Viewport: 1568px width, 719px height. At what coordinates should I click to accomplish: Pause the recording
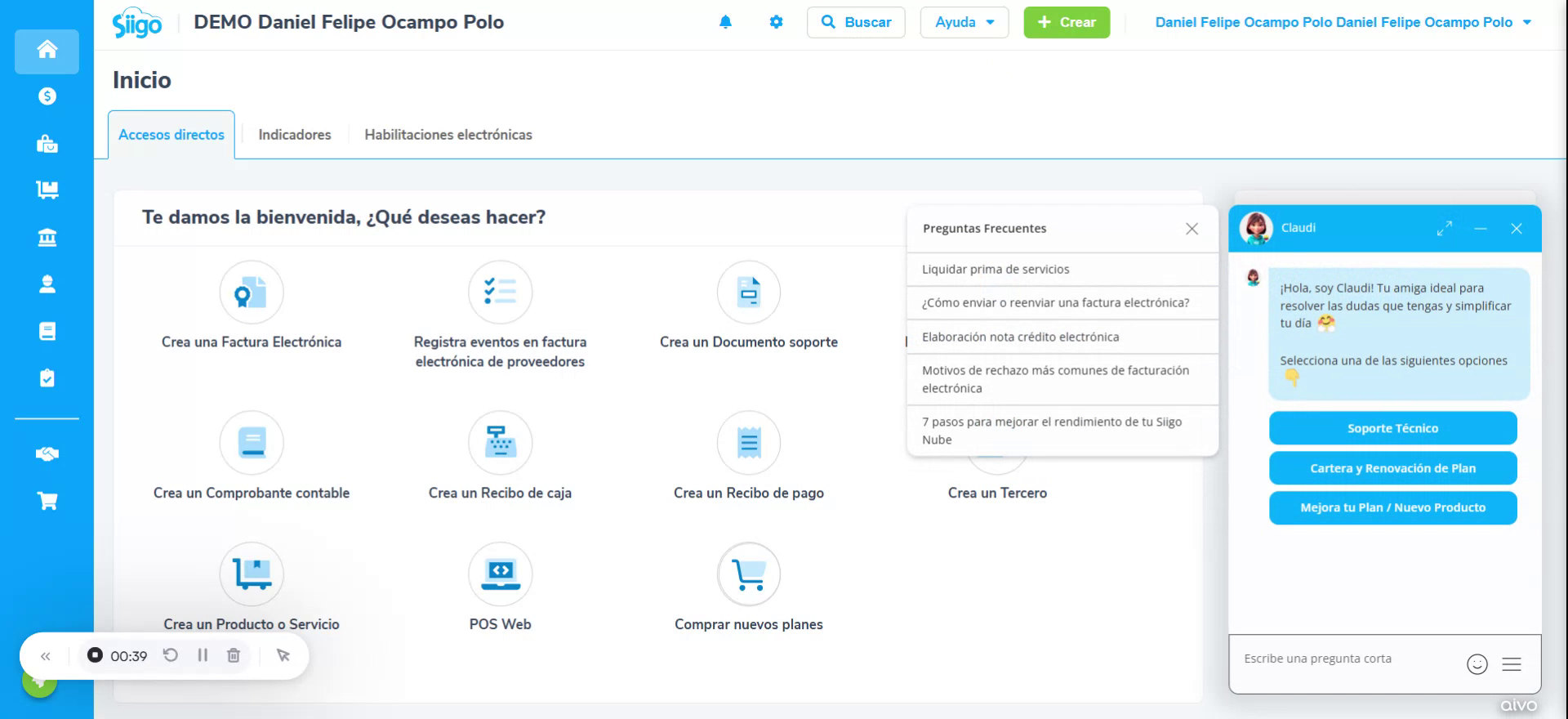click(x=203, y=655)
